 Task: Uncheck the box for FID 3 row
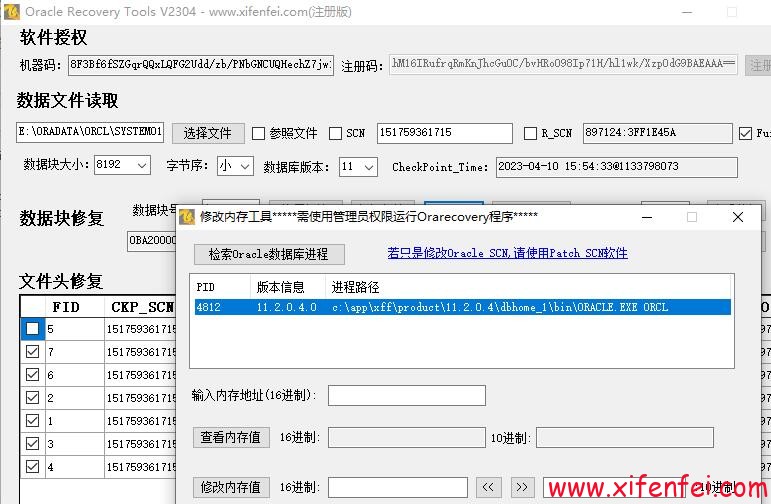32,444
